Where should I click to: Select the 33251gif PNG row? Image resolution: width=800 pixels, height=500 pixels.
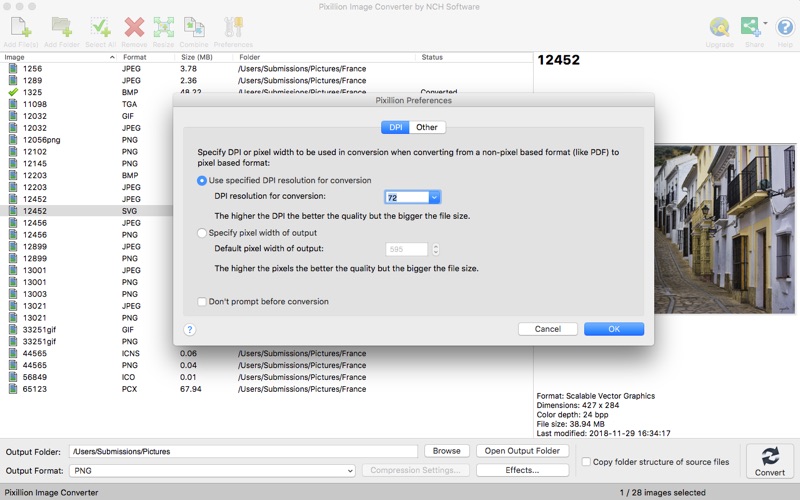[87, 341]
